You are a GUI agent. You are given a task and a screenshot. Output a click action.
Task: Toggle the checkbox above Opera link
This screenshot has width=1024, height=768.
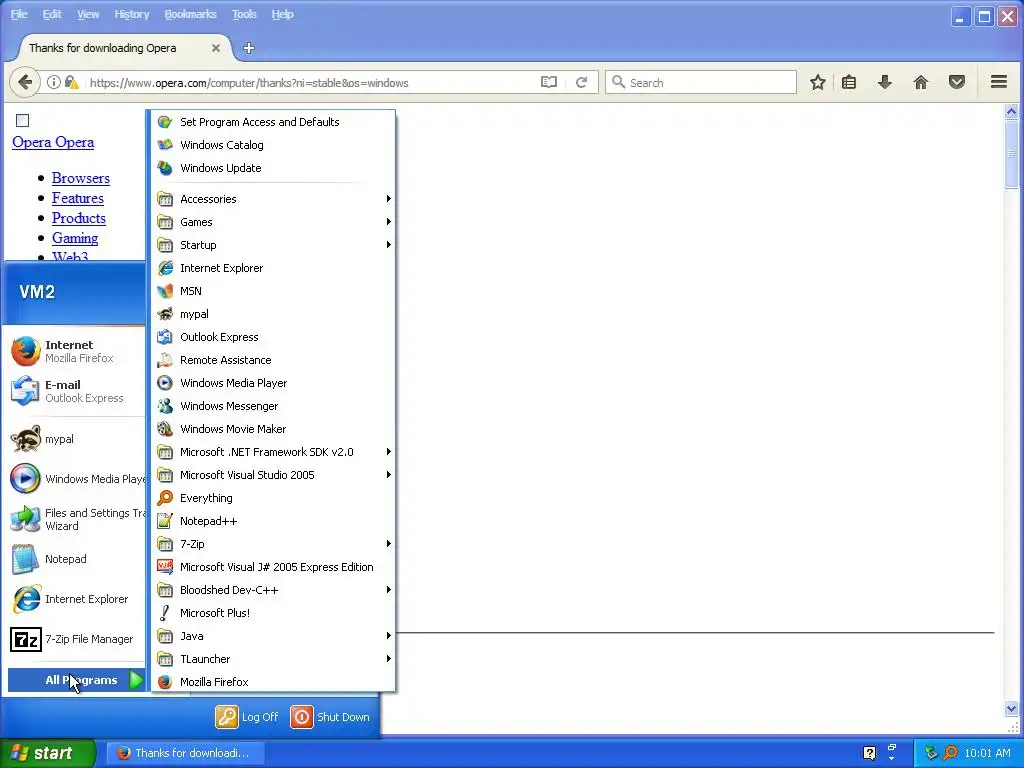22,120
